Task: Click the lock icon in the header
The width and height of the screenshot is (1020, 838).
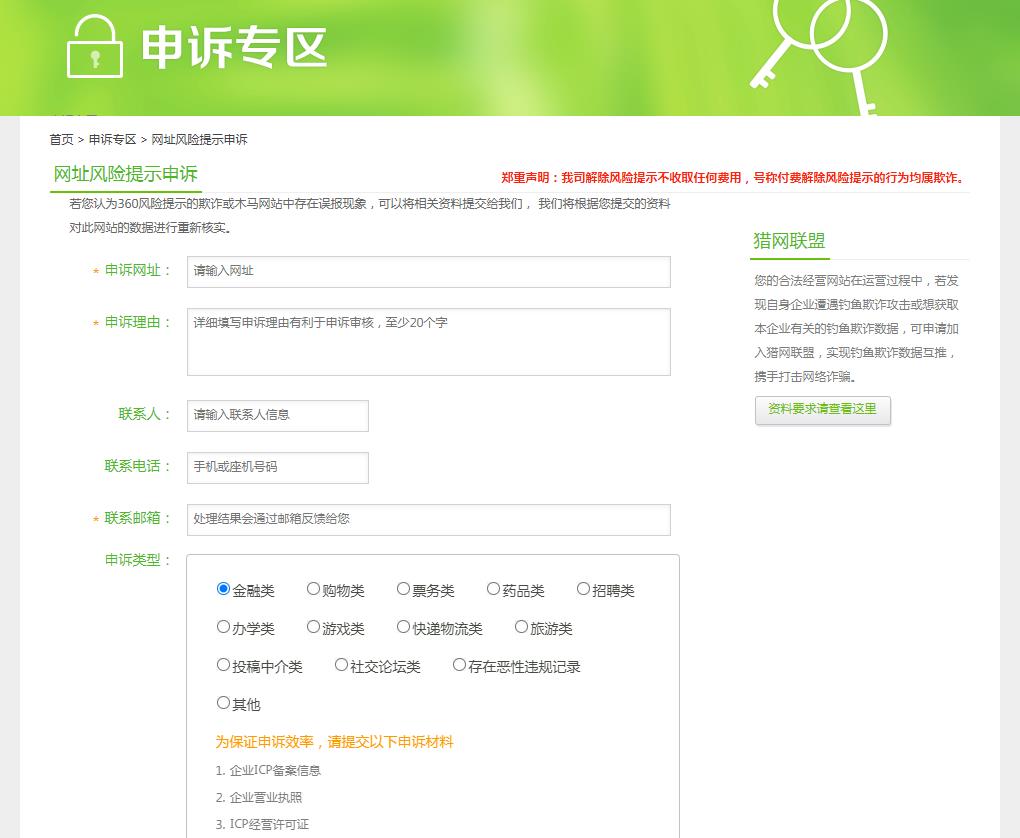Action: [95, 47]
